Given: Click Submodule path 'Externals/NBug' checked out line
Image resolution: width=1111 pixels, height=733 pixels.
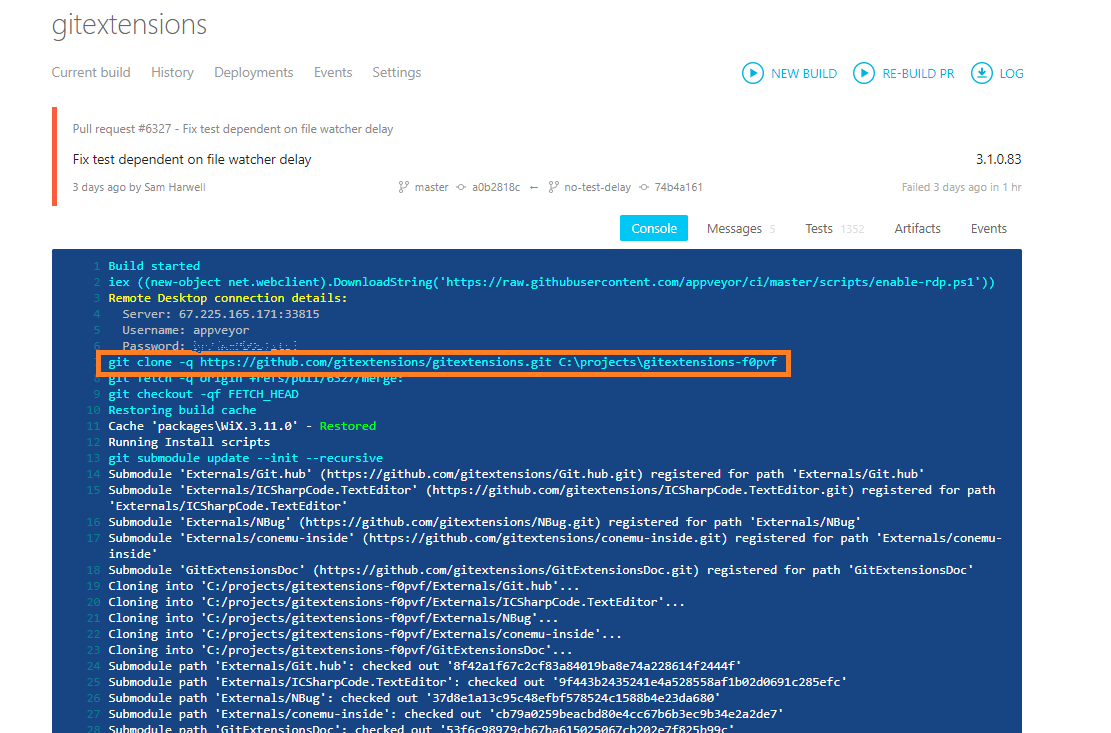Looking at the screenshot, I should pyautogui.click(x=414, y=698).
